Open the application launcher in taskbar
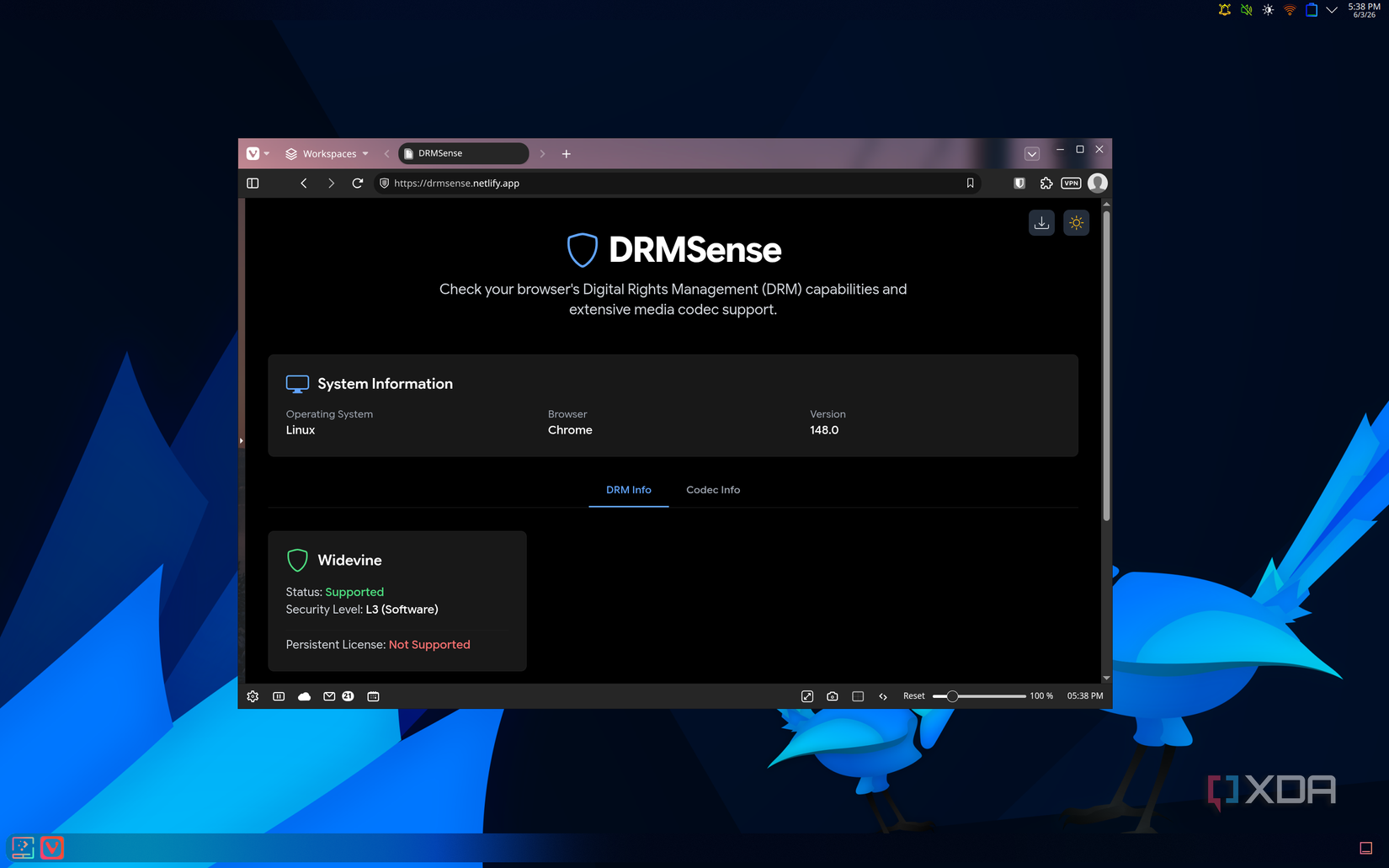The width and height of the screenshot is (1389, 868). 23,848
